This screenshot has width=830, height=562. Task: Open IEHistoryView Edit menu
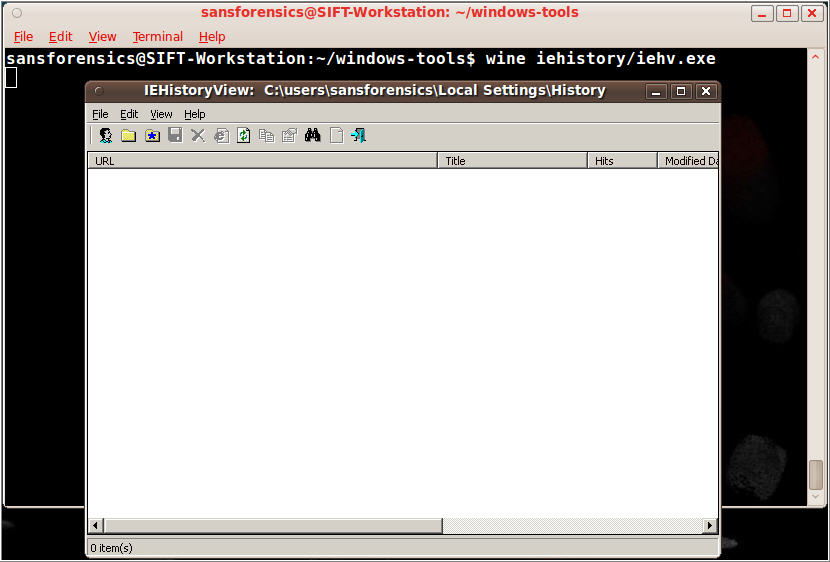(129, 114)
